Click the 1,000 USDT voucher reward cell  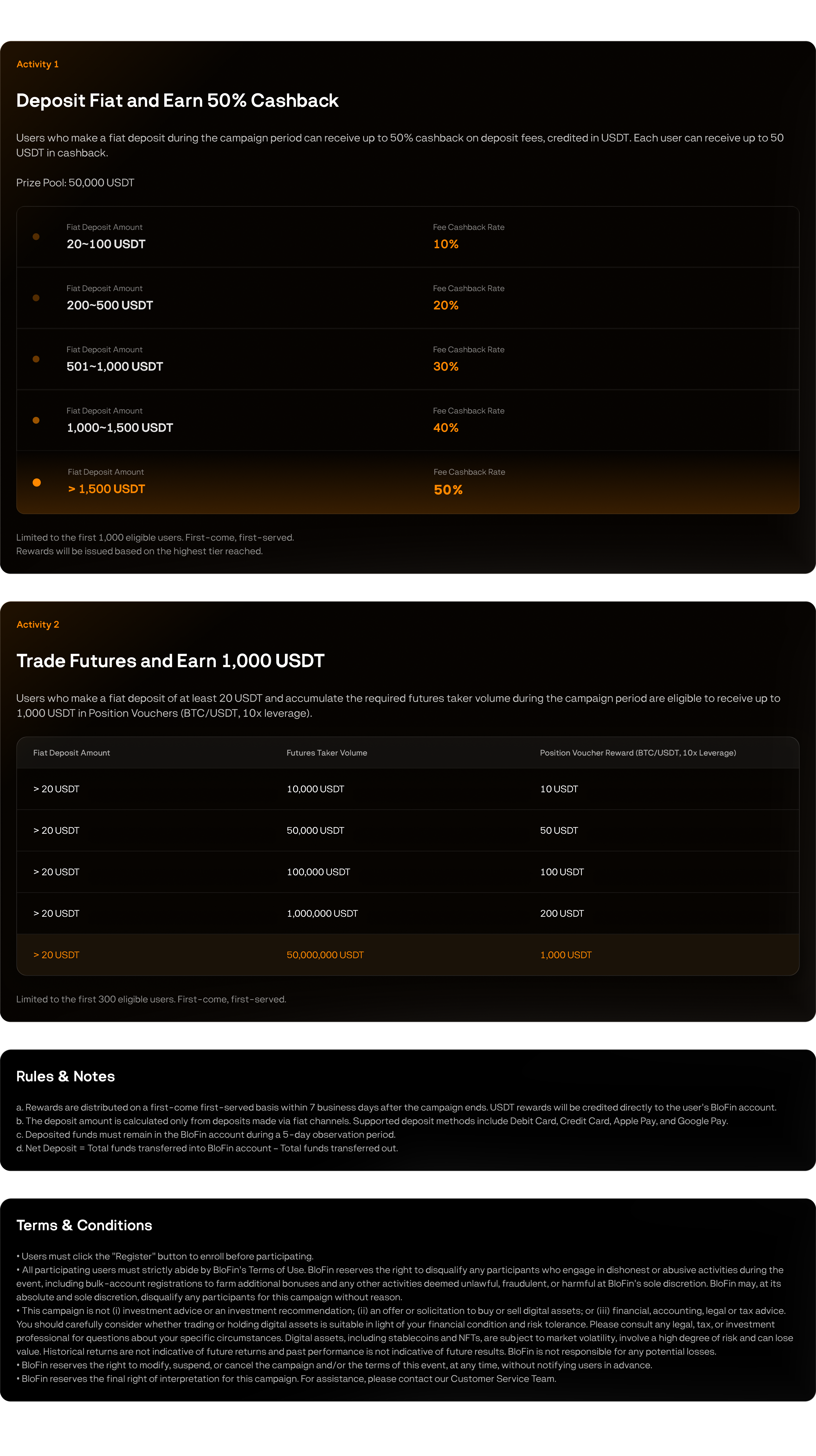pyautogui.click(x=566, y=955)
